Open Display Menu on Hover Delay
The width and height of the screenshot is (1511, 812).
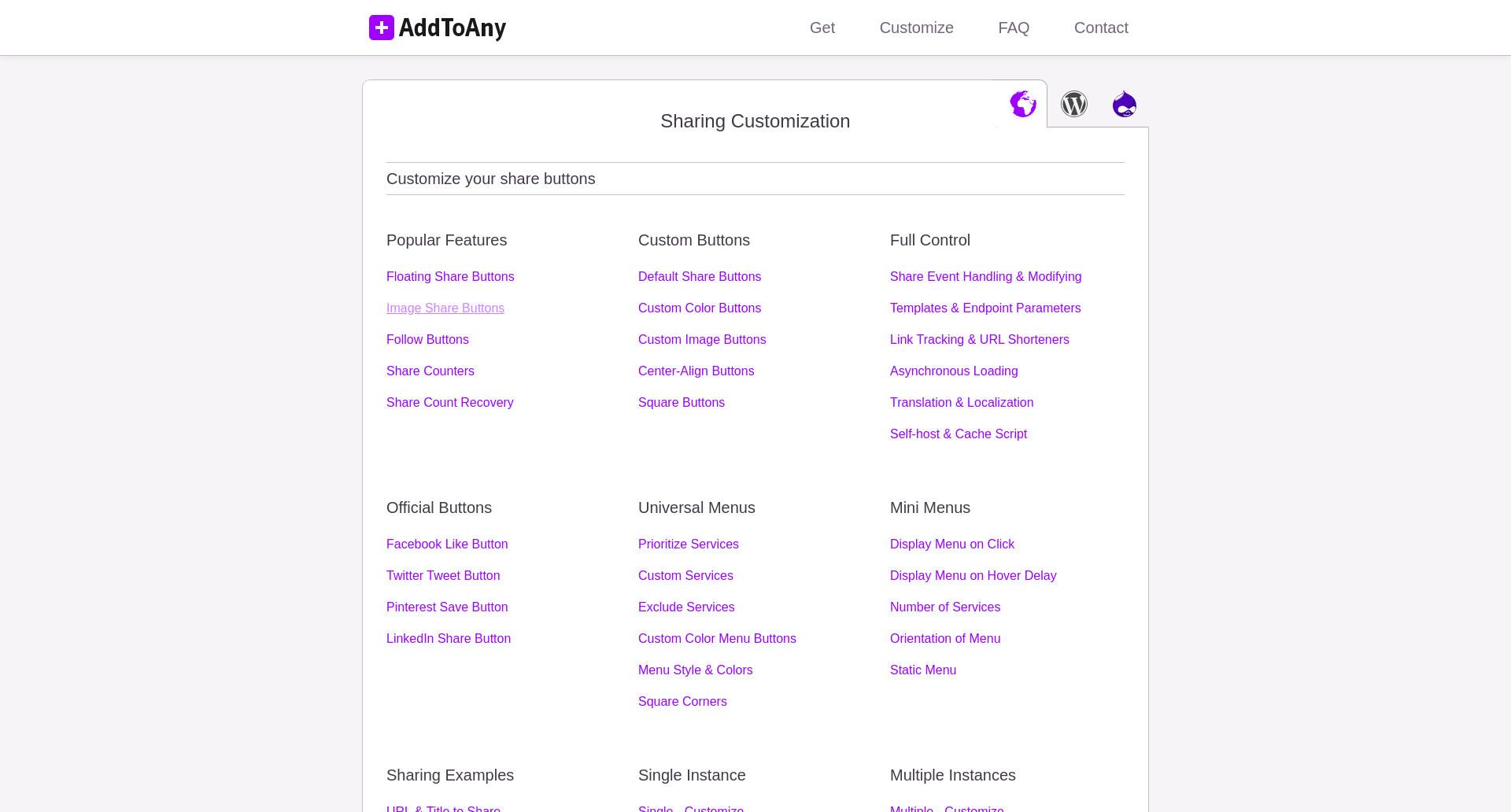click(973, 575)
